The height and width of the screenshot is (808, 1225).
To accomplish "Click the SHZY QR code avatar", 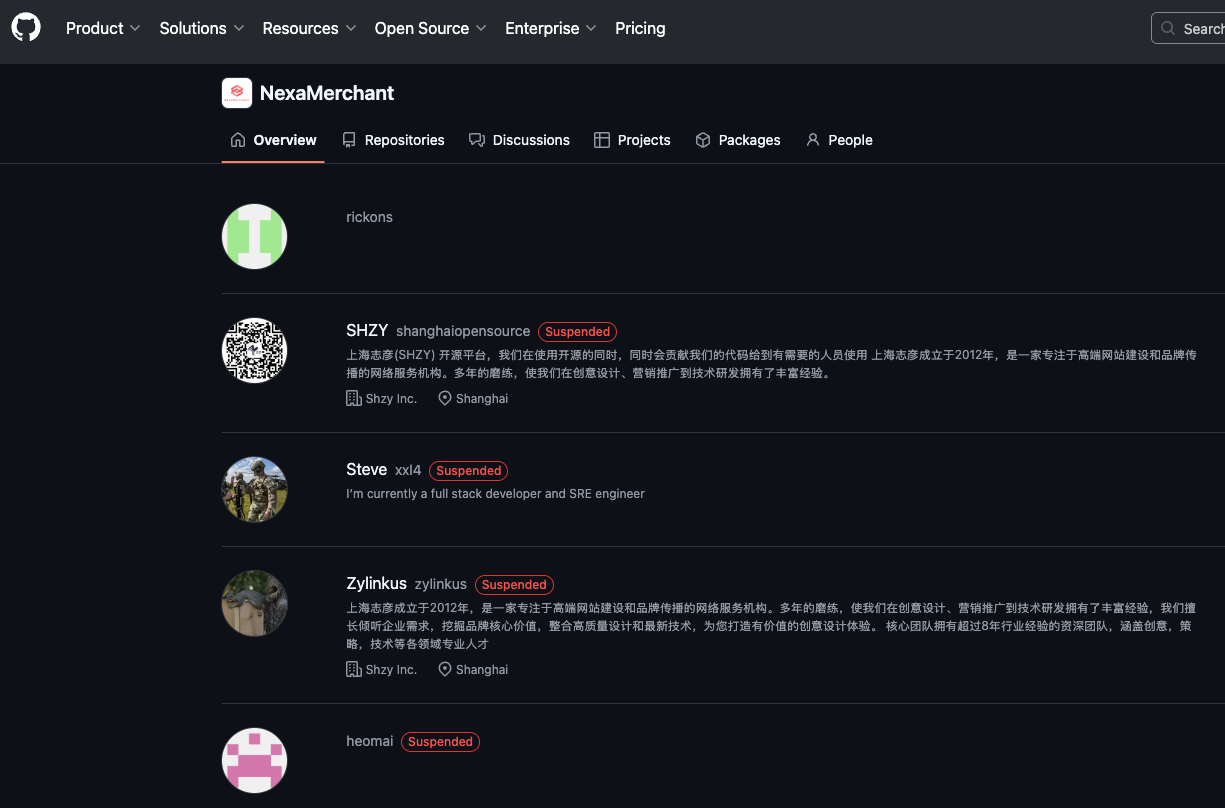I will click(x=254, y=350).
